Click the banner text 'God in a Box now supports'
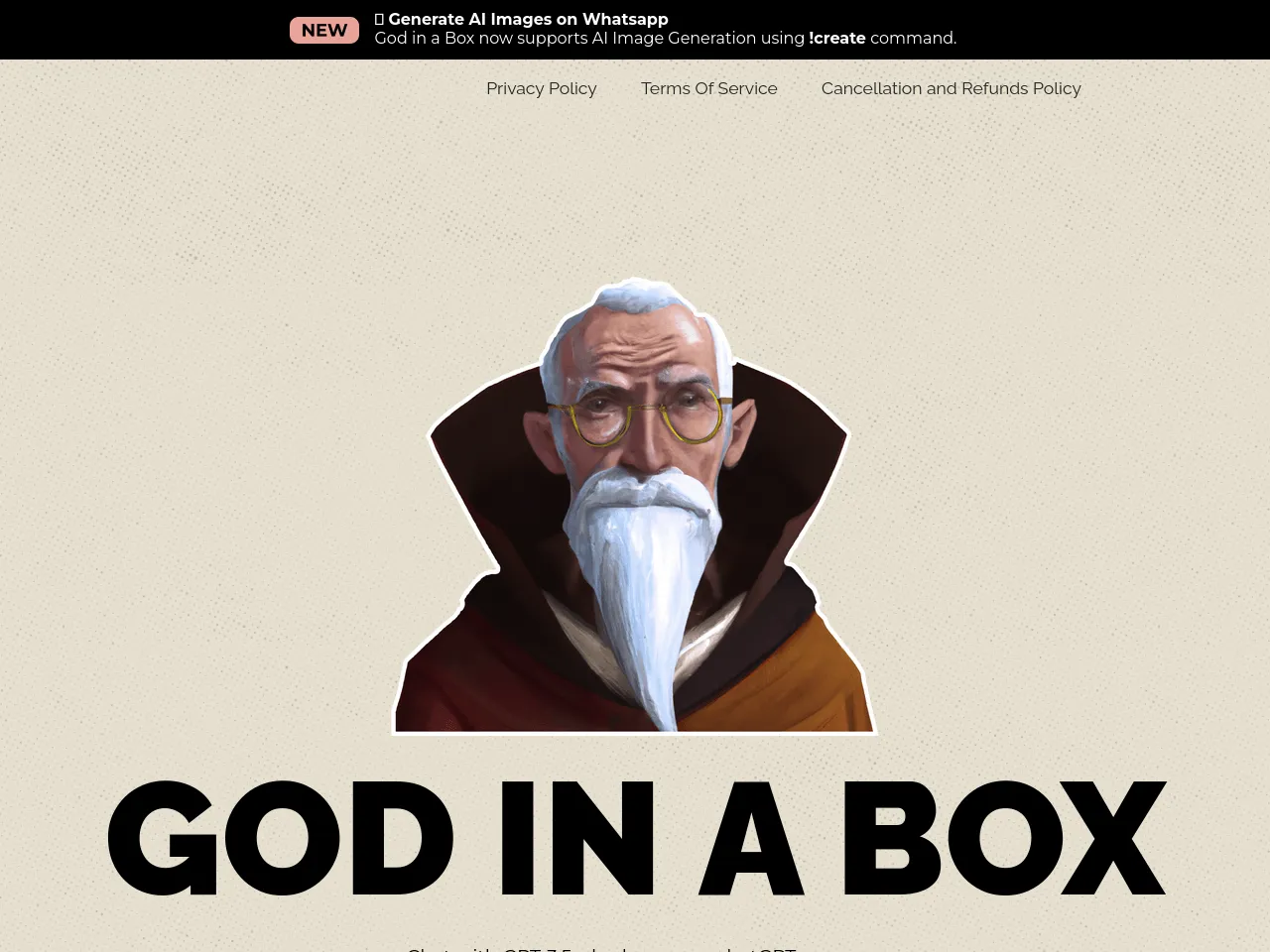 (476, 38)
